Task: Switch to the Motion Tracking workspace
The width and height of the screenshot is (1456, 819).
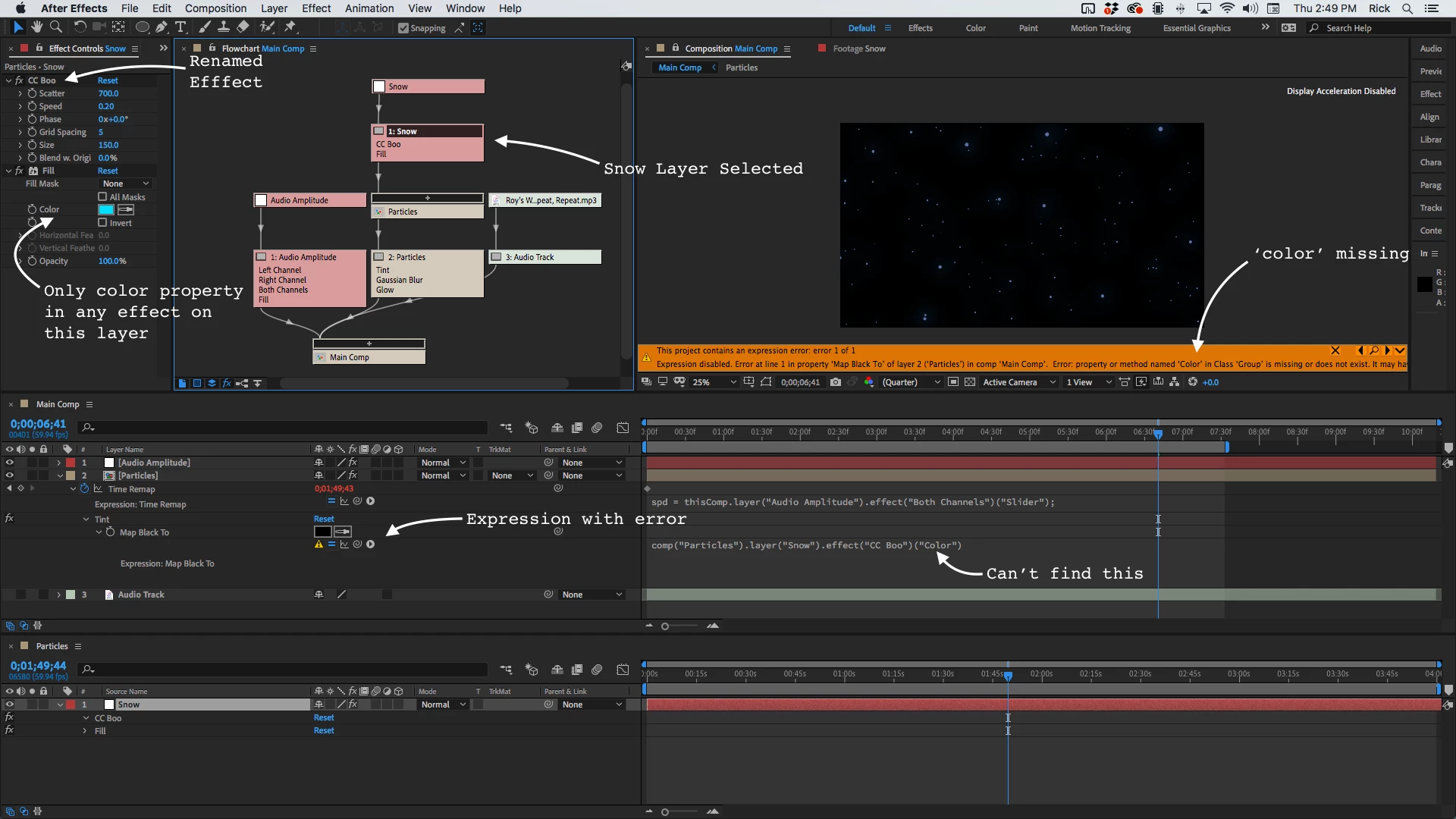Action: [x=1100, y=28]
